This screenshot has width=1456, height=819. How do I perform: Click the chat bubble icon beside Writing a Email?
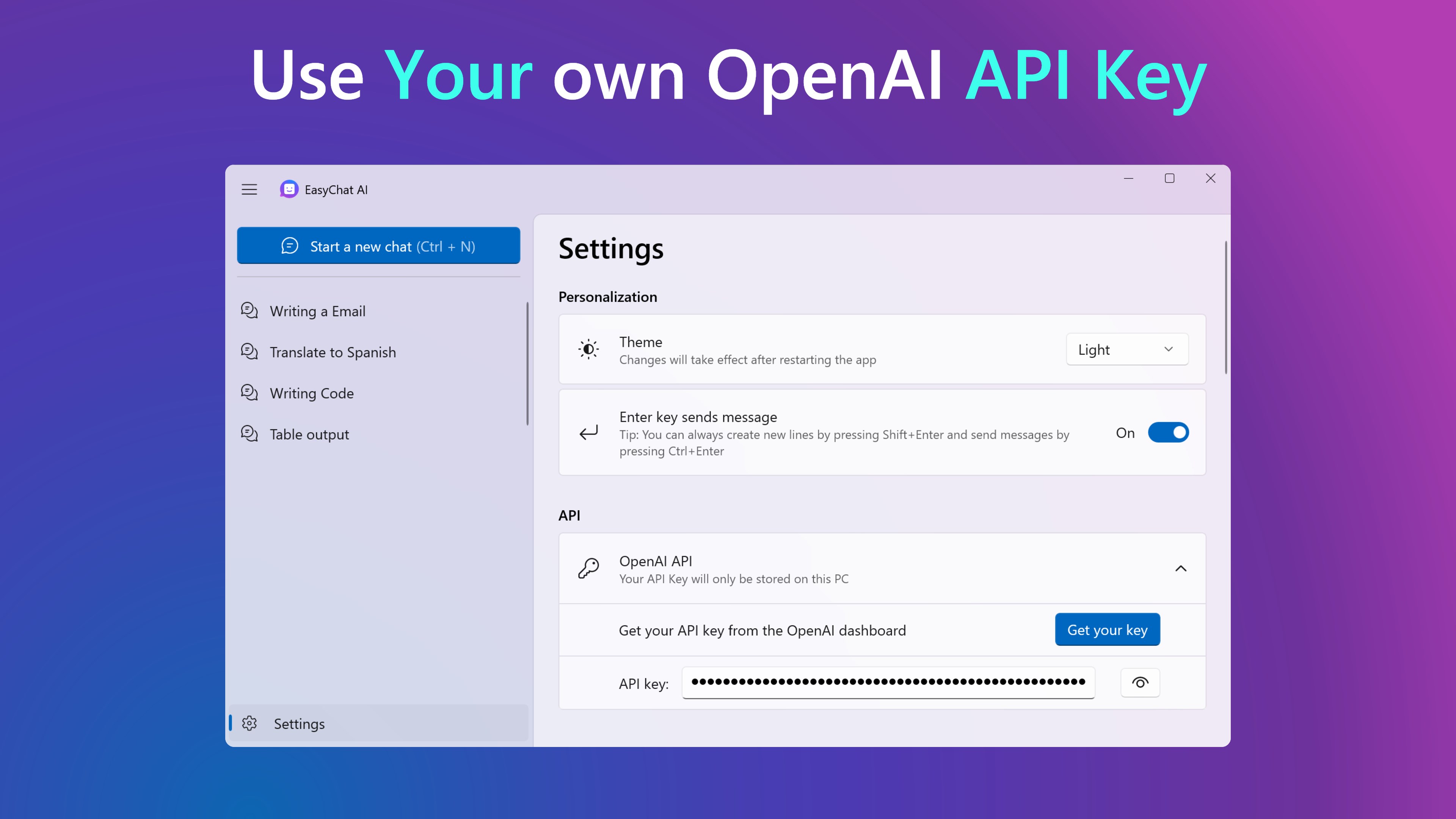[x=249, y=310]
